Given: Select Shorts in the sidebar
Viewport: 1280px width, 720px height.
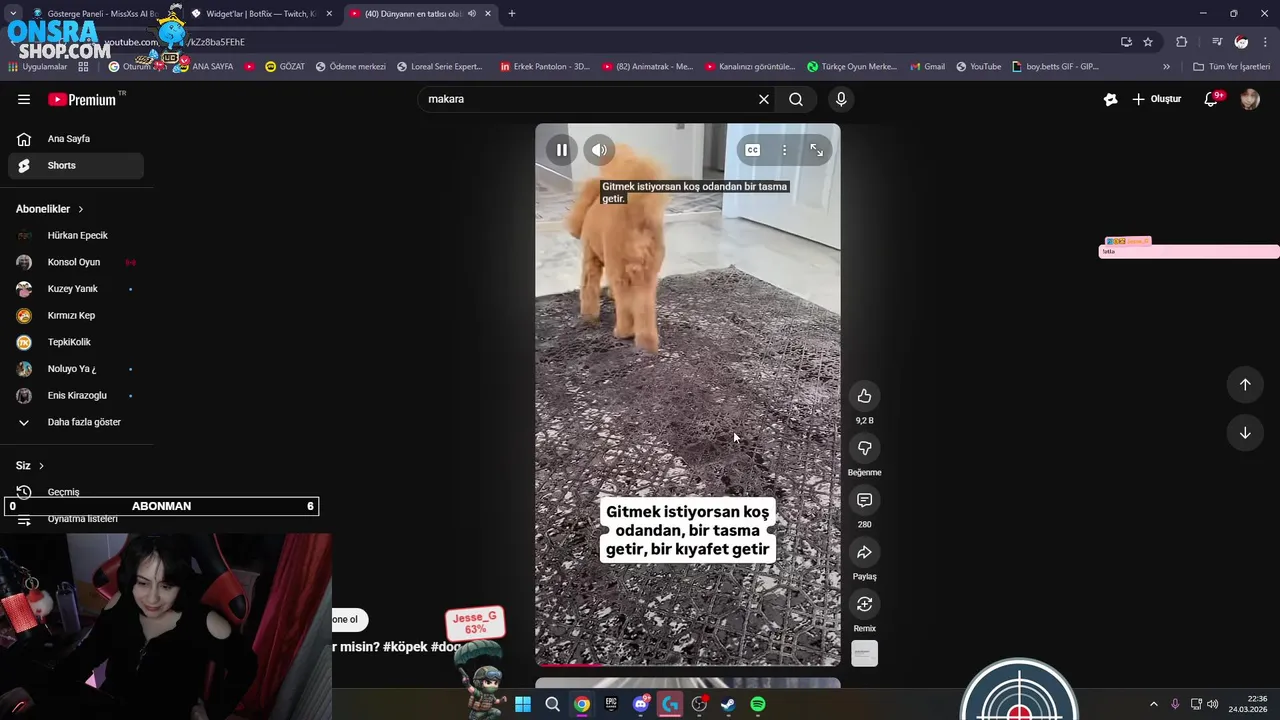Looking at the screenshot, I should click(76, 165).
